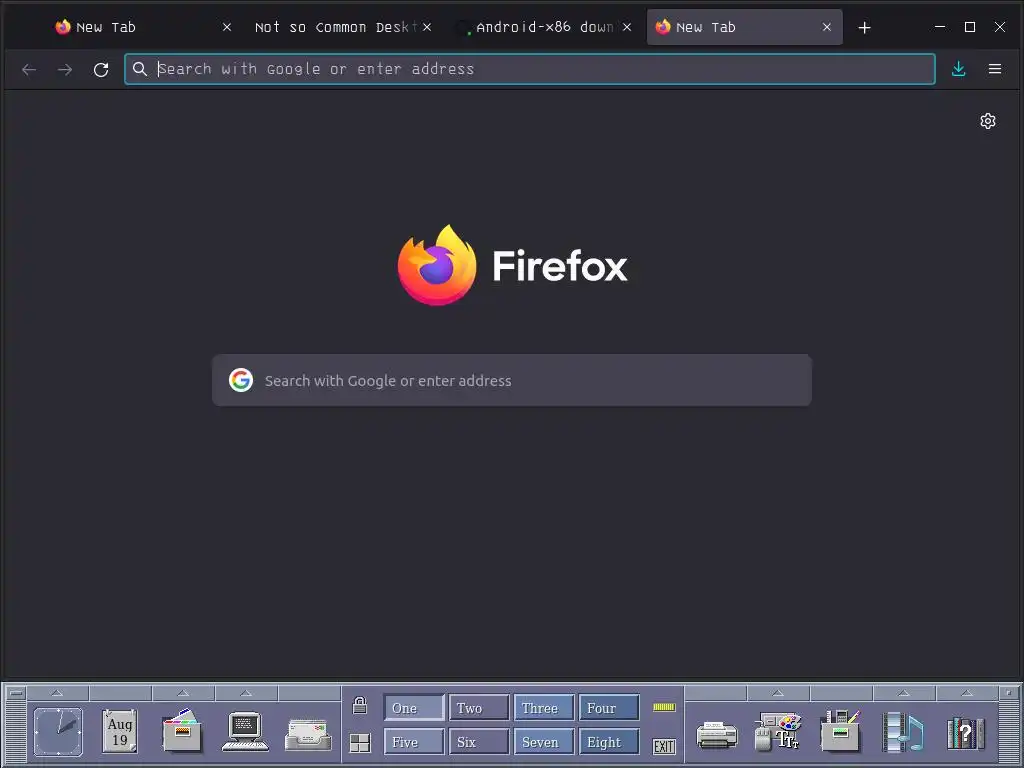
Task: Switch to workspace Two
Action: pyautogui.click(x=479, y=708)
